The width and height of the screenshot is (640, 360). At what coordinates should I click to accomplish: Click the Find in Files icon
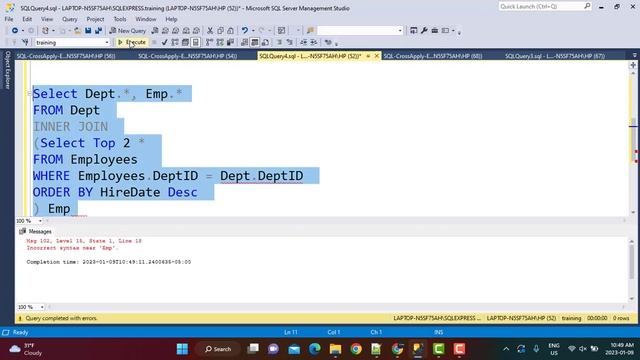click(x=310, y=31)
